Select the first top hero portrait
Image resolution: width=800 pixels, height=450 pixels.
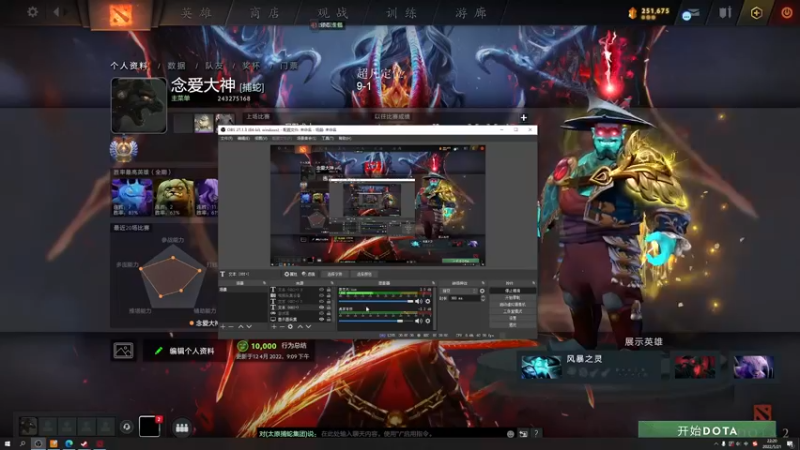[x=132, y=197]
